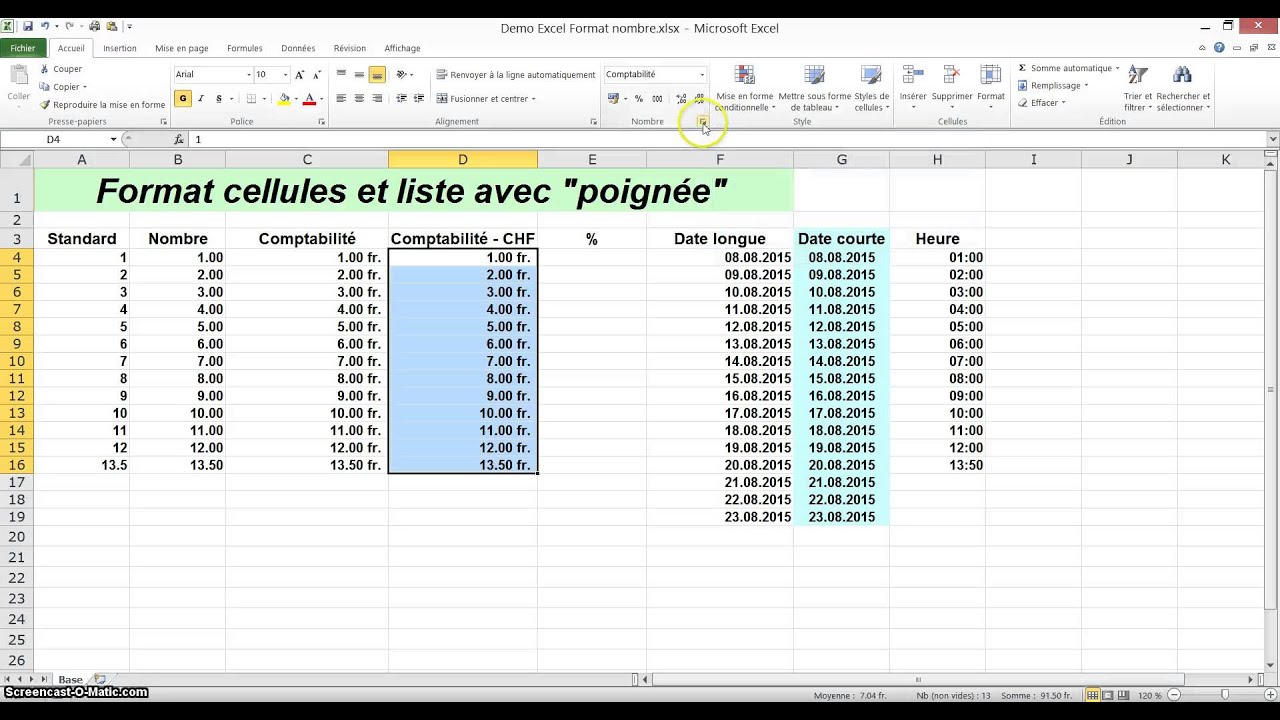Open Nombre dialog launcher arrow
This screenshot has height=720, width=1280.
coord(702,122)
